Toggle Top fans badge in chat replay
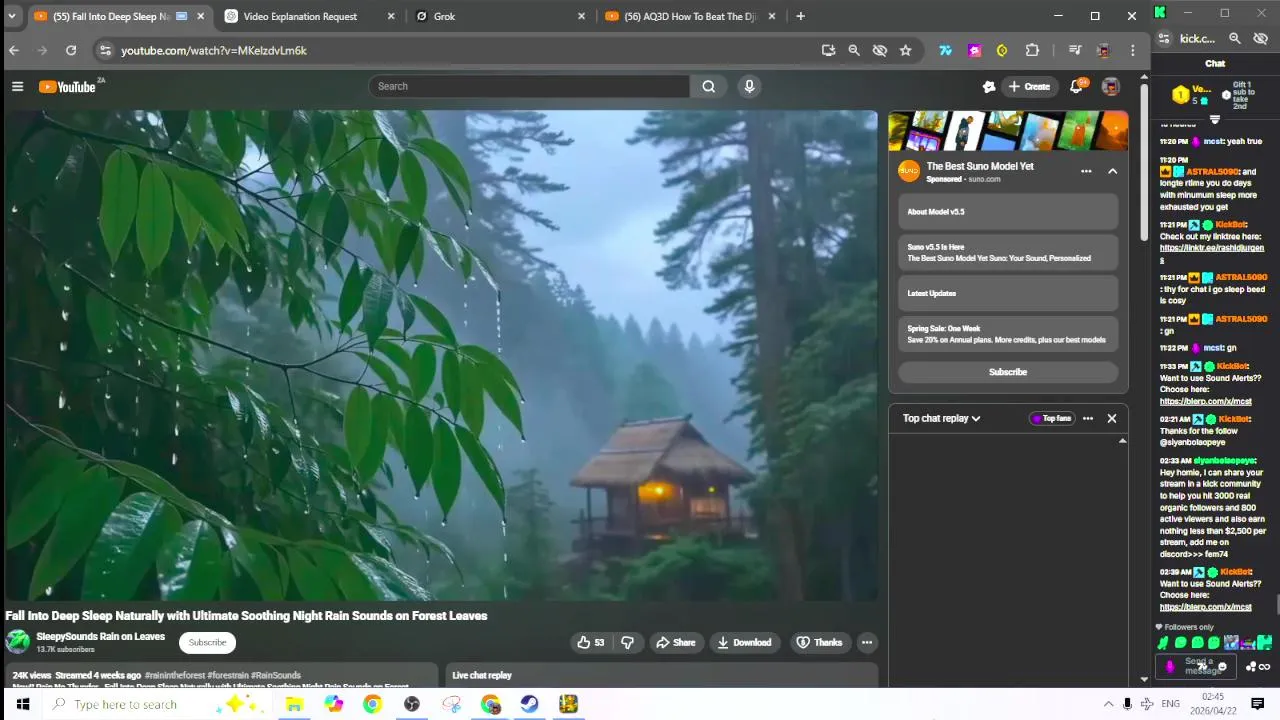 tap(1051, 418)
